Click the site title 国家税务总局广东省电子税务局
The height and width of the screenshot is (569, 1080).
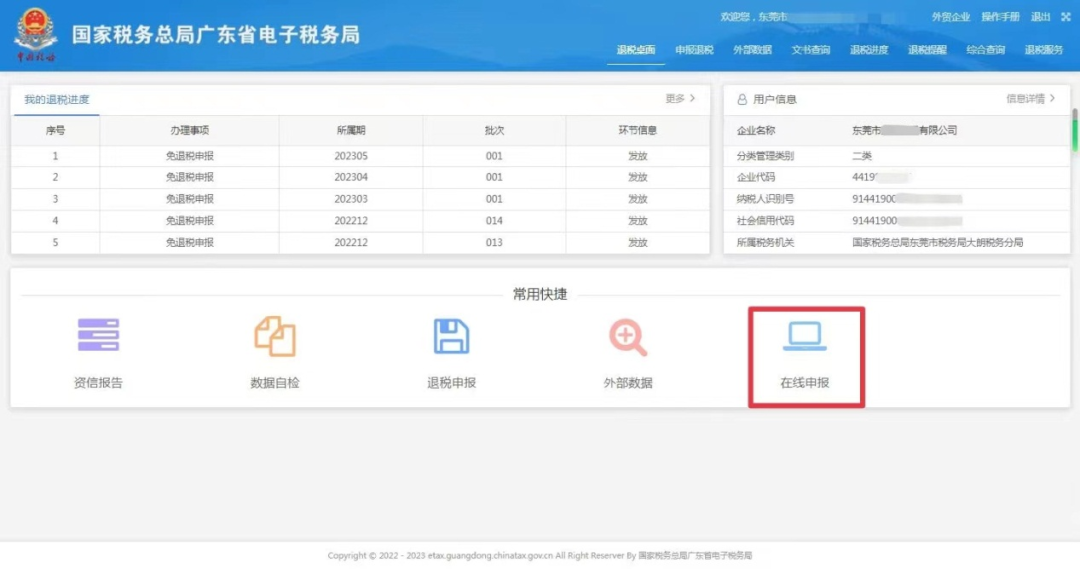click(216, 34)
